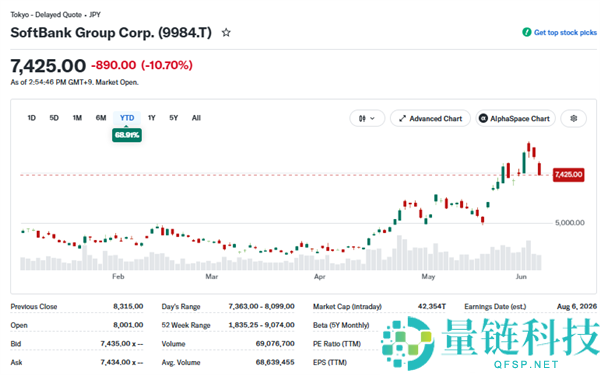The width and height of the screenshot is (600, 375).
Task: Click the Market Cap value 42.354T
Action: [x=432, y=307]
